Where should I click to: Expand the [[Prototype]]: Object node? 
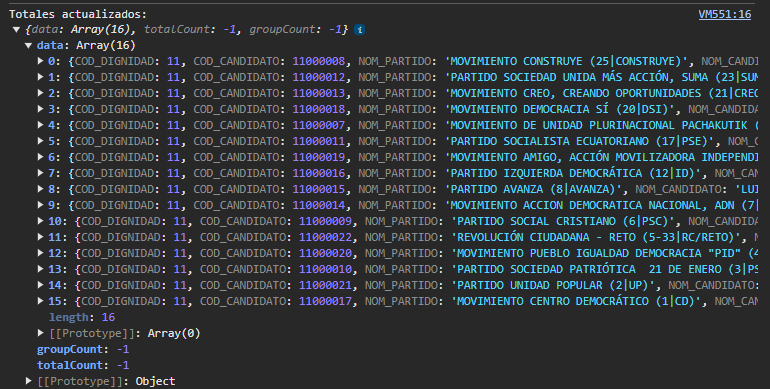(x=28, y=381)
